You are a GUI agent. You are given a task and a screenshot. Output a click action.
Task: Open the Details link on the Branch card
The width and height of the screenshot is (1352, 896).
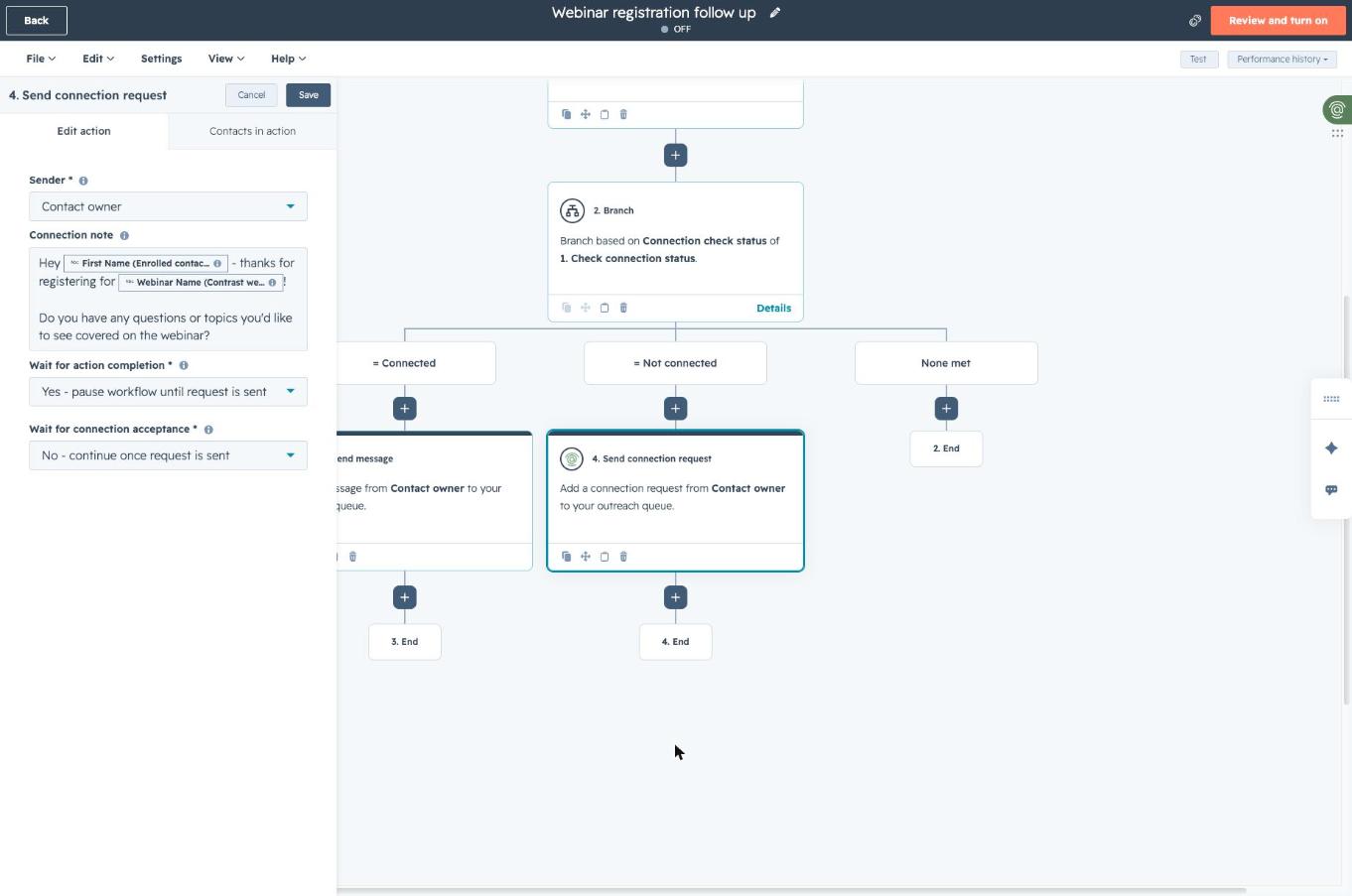pos(773,308)
